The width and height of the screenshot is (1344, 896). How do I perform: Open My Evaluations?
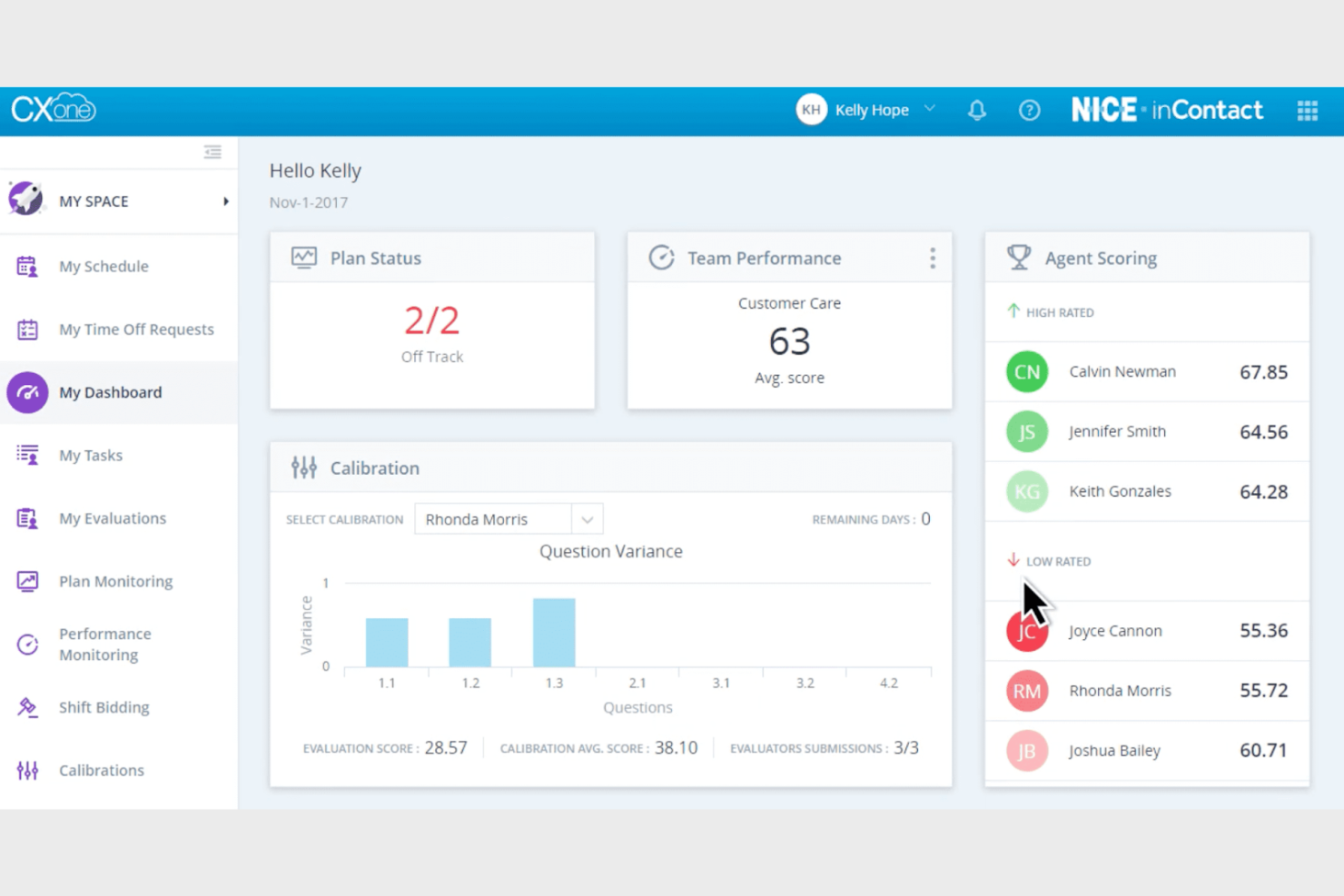[x=113, y=517]
